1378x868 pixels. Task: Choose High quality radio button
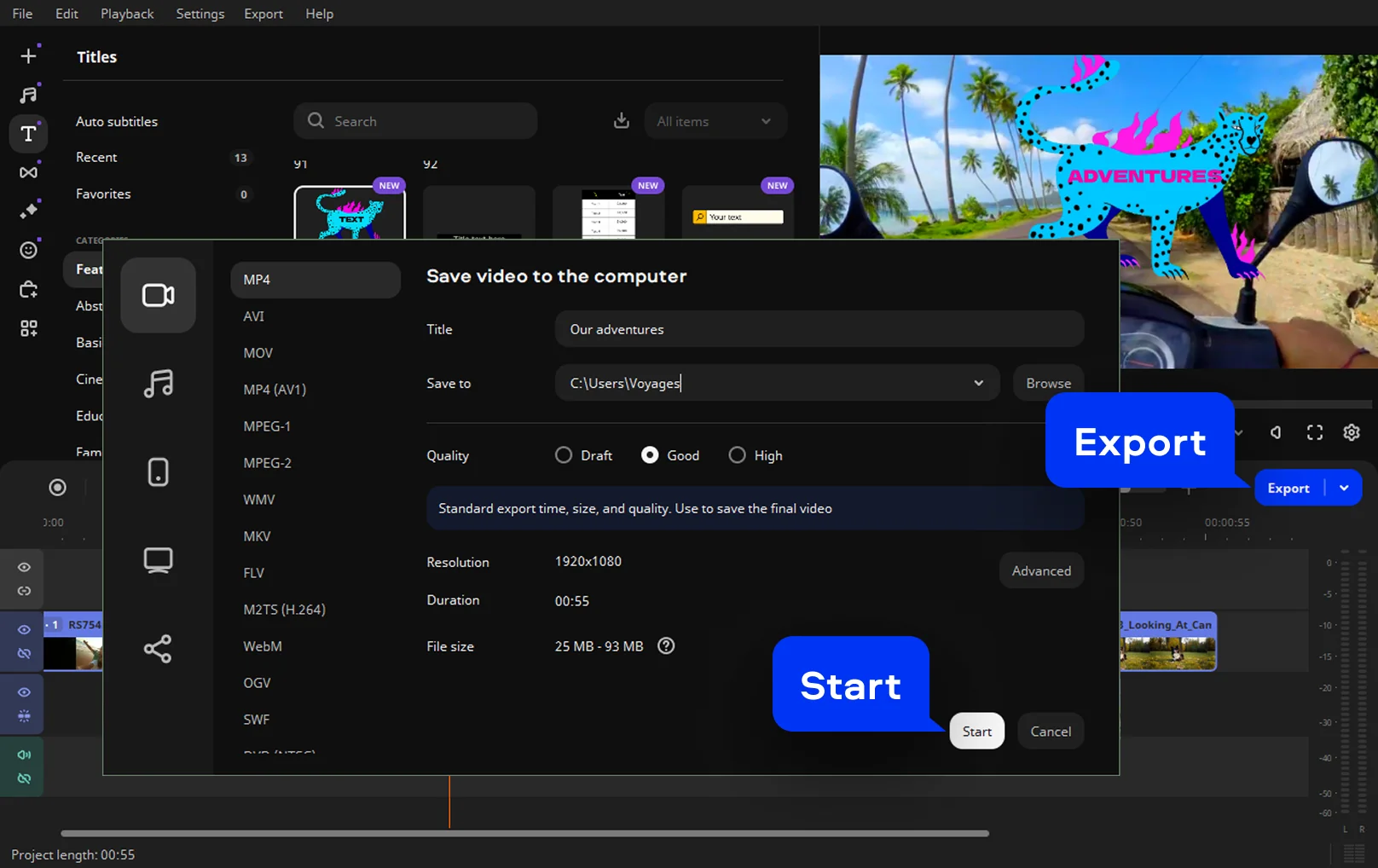click(737, 455)
